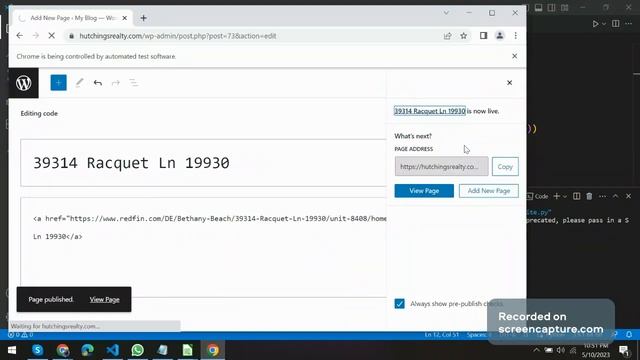Close the publish panel with X
Viewport: 640px width, 360px height.
pyautogui.click(x=509, y=83)
